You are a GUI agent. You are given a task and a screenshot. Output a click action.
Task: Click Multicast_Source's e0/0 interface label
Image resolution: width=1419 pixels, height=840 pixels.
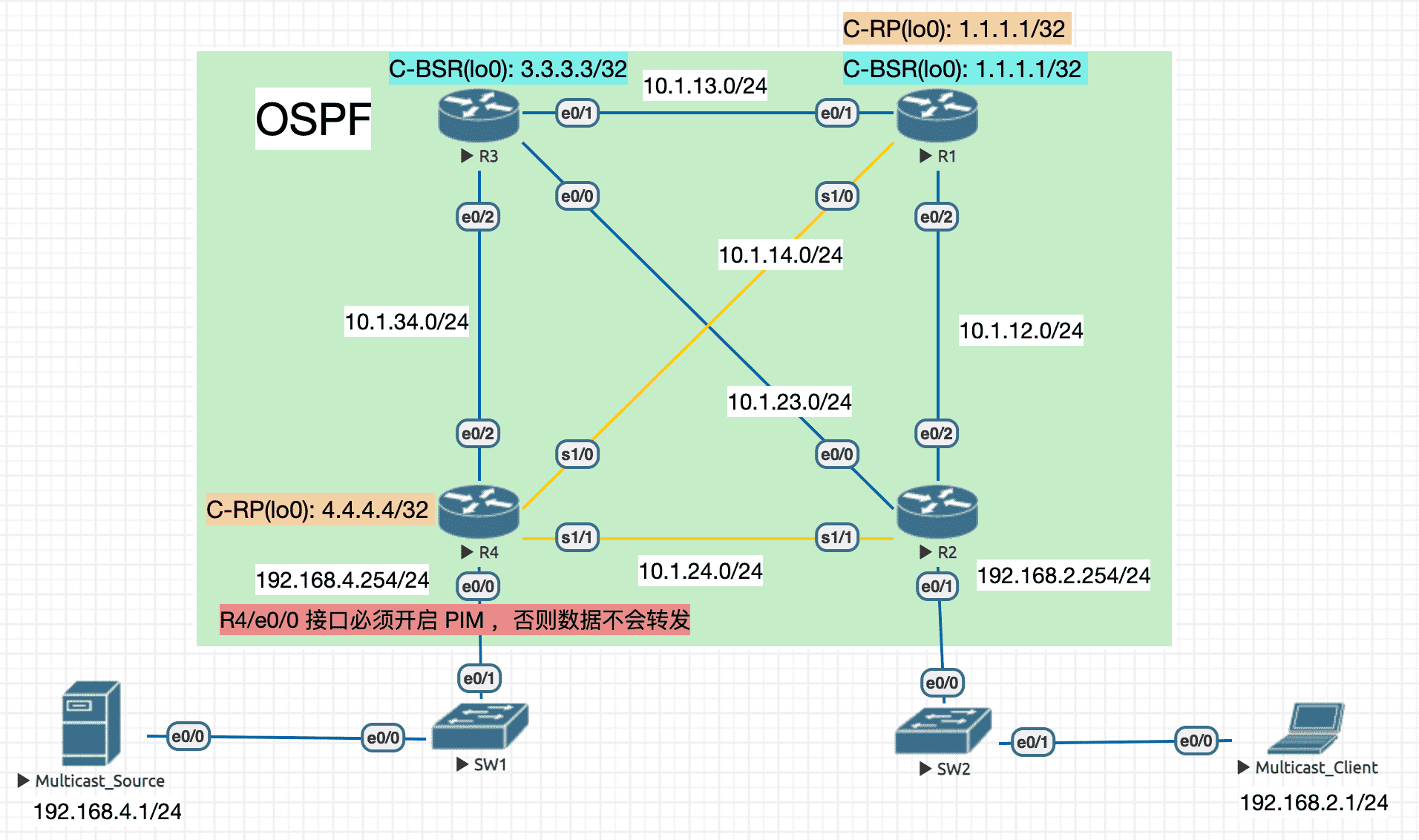188,736
